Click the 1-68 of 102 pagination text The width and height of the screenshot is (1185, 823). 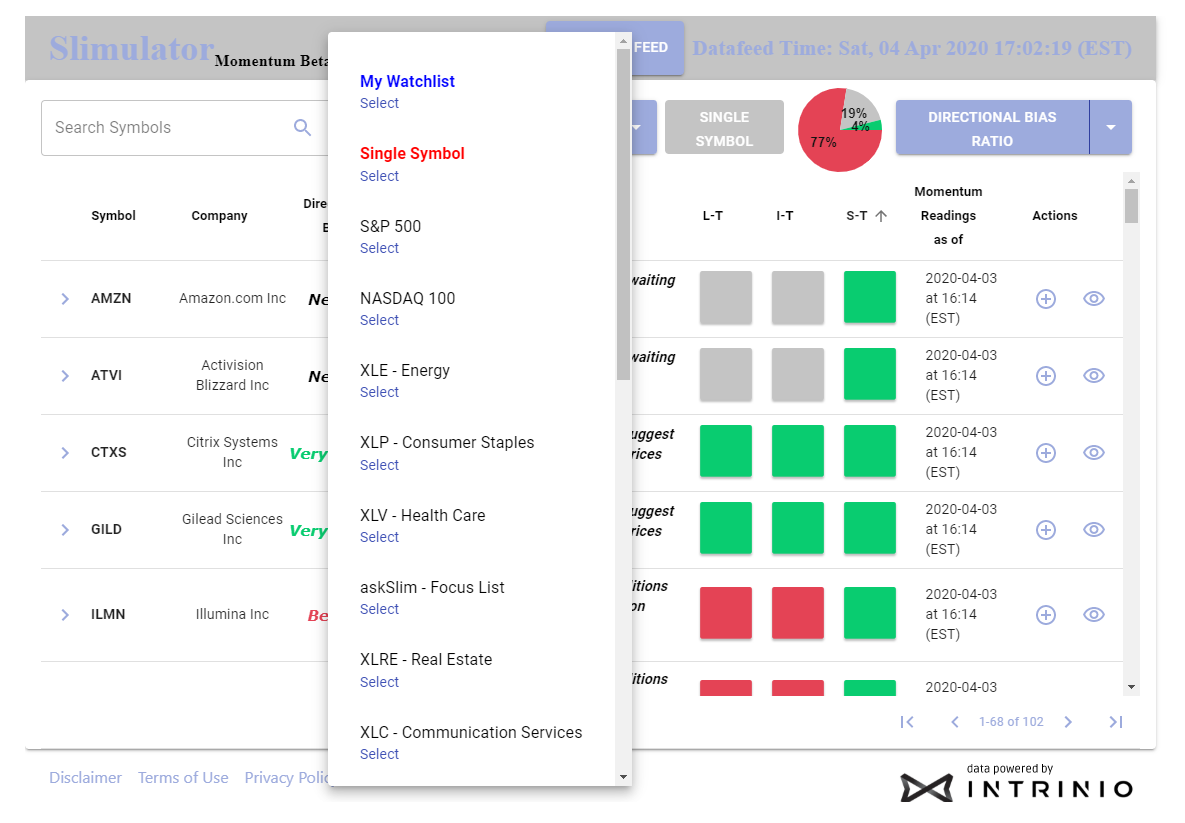pos(1011,722)
